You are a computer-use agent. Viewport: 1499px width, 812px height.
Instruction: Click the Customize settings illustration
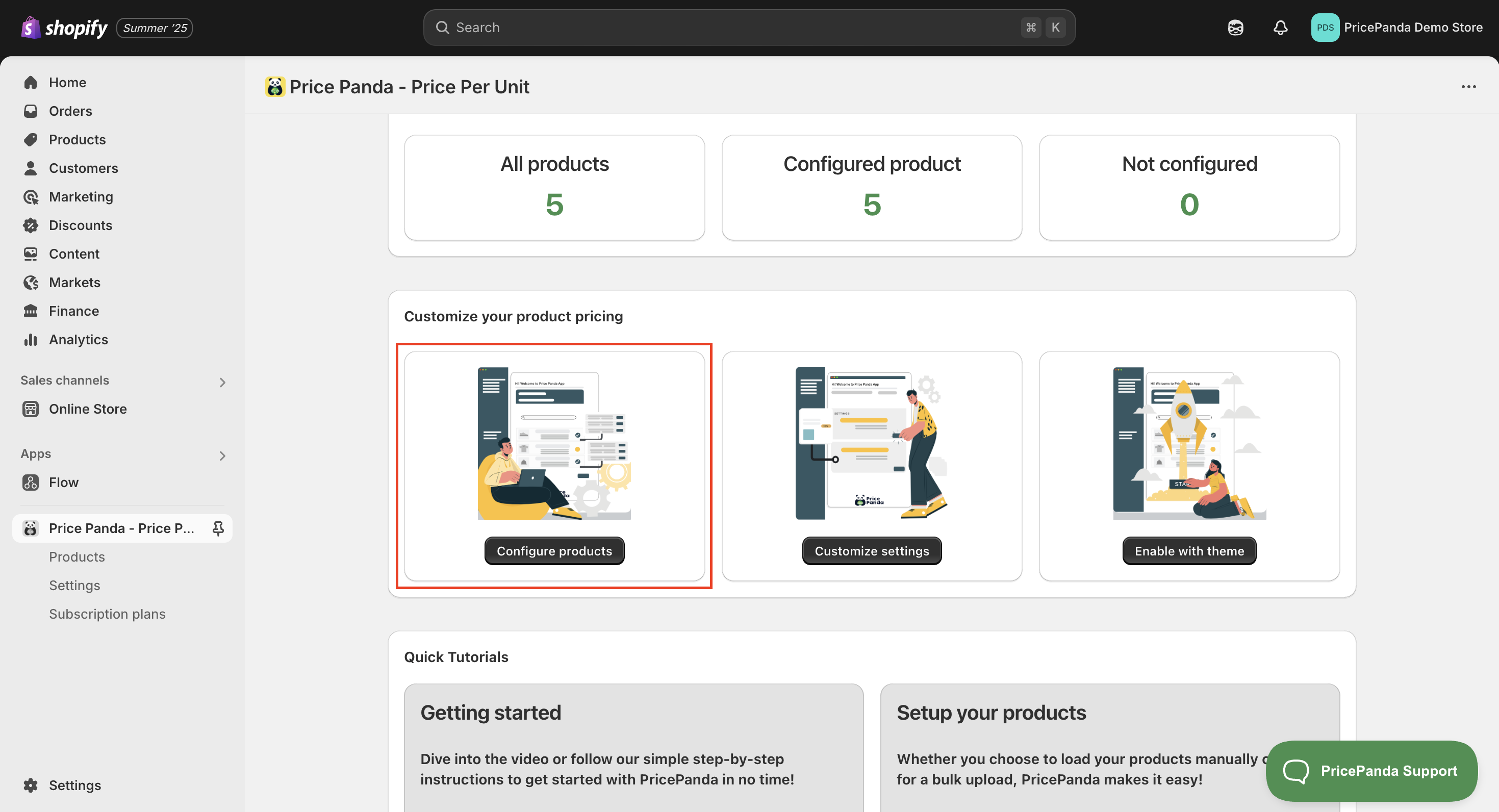[872, 443]
